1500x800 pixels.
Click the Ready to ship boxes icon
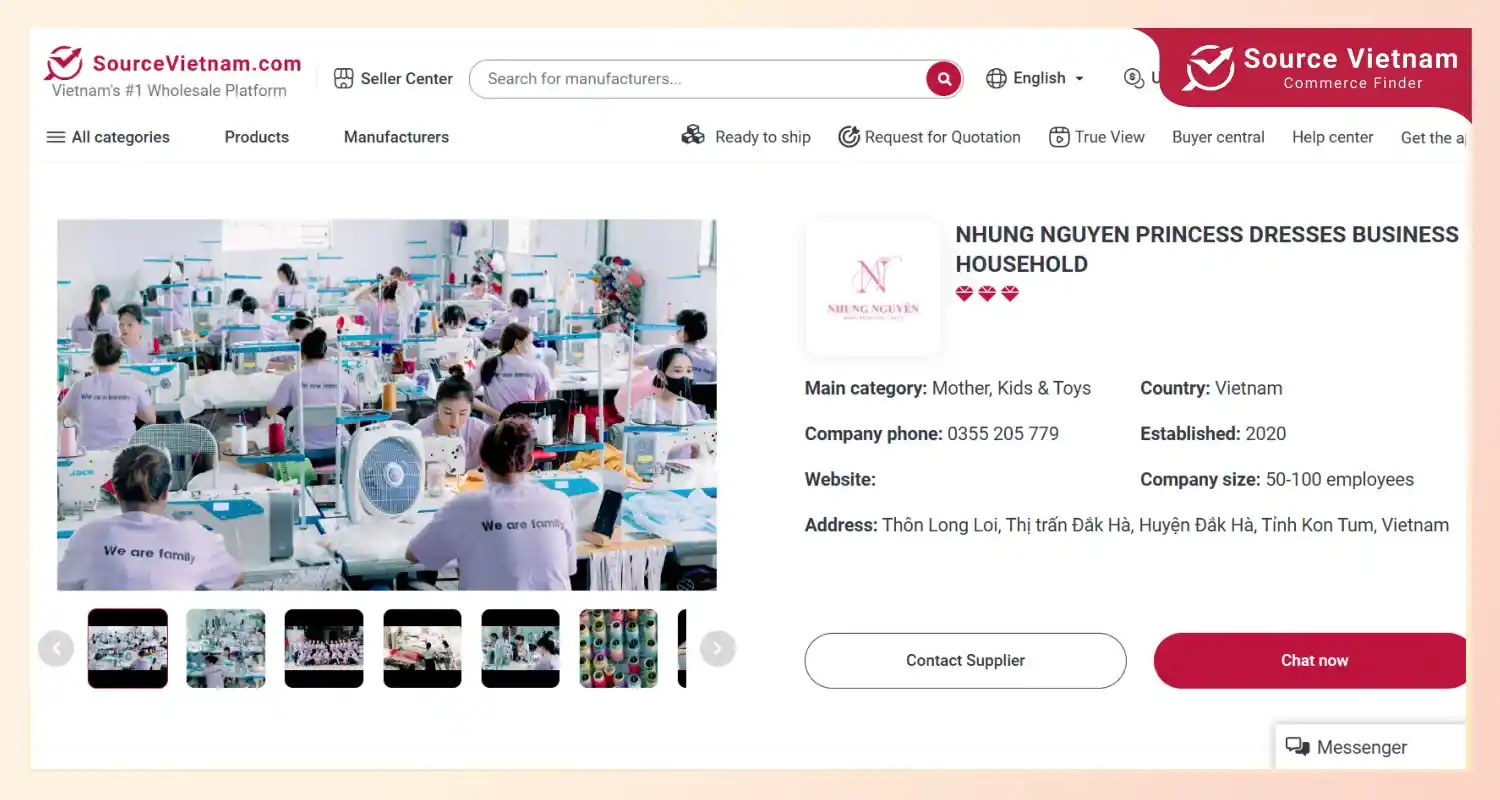(693, 135)
